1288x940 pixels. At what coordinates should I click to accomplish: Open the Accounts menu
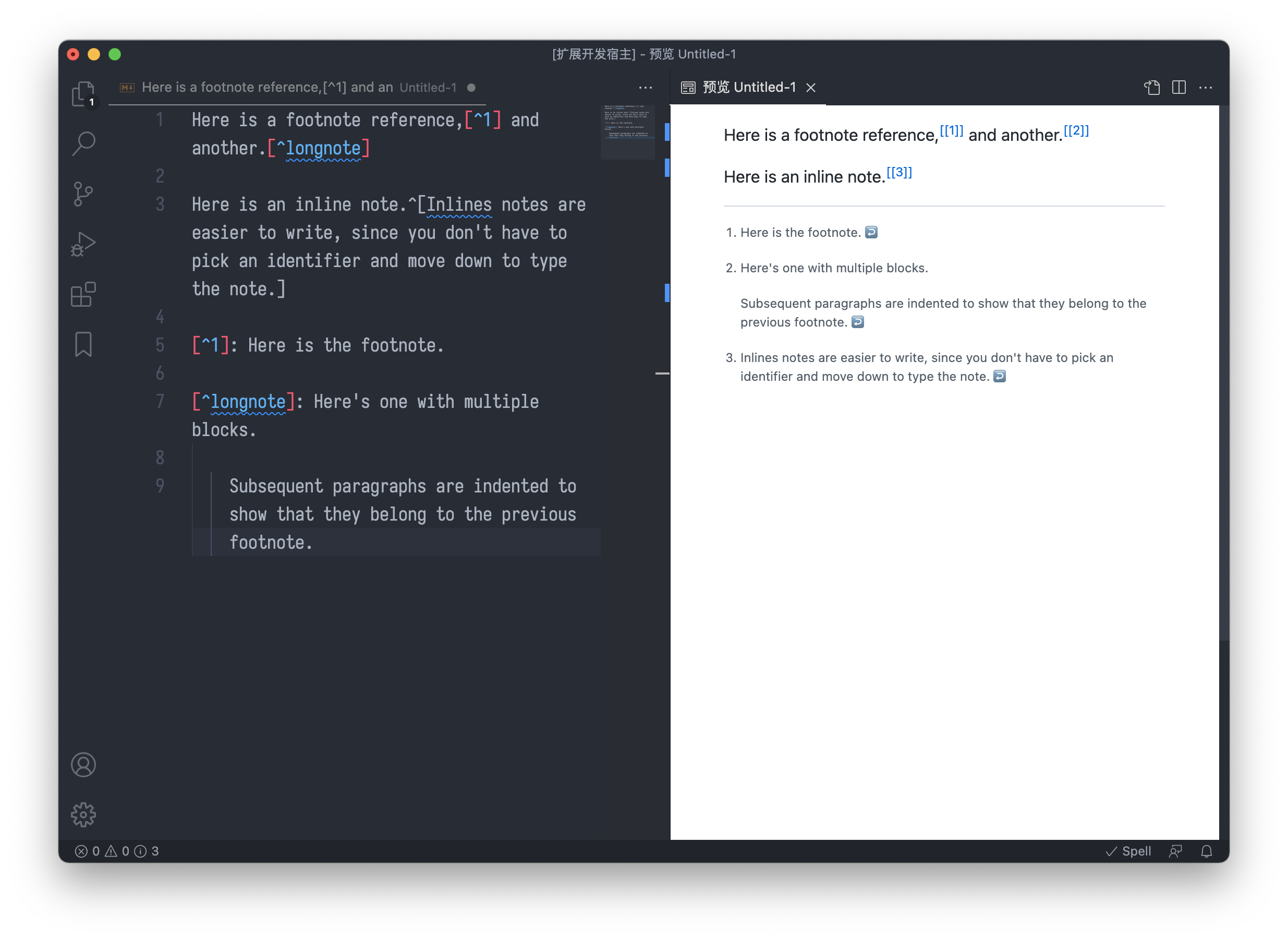[x=83, y=765]
